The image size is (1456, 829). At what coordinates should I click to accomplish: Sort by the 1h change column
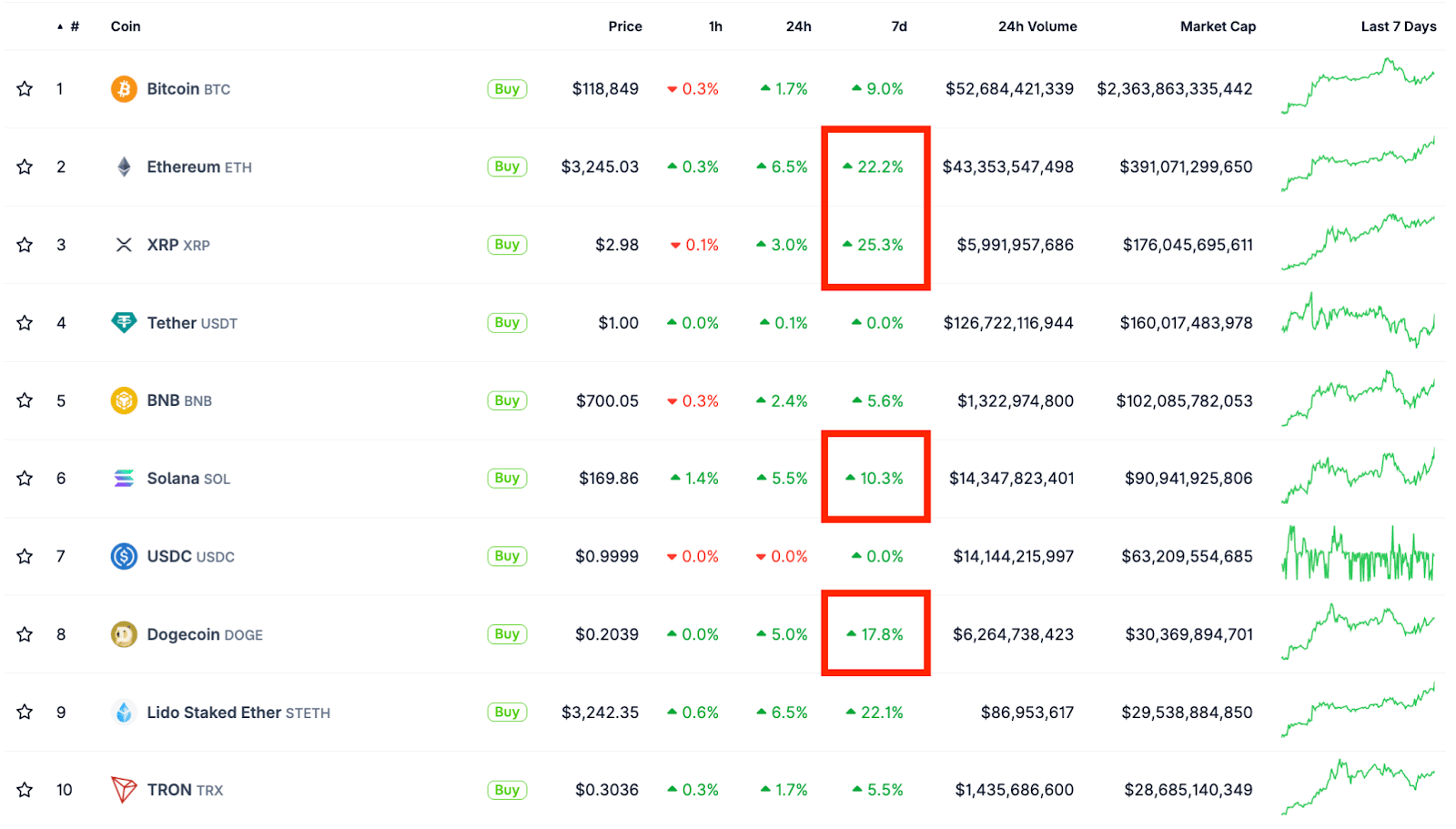[715, 26]
